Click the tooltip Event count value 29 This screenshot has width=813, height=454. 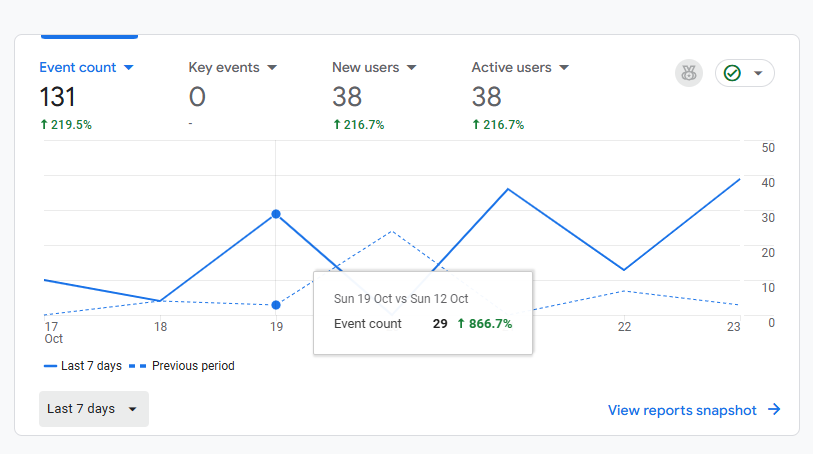click(x=440, y=324)
